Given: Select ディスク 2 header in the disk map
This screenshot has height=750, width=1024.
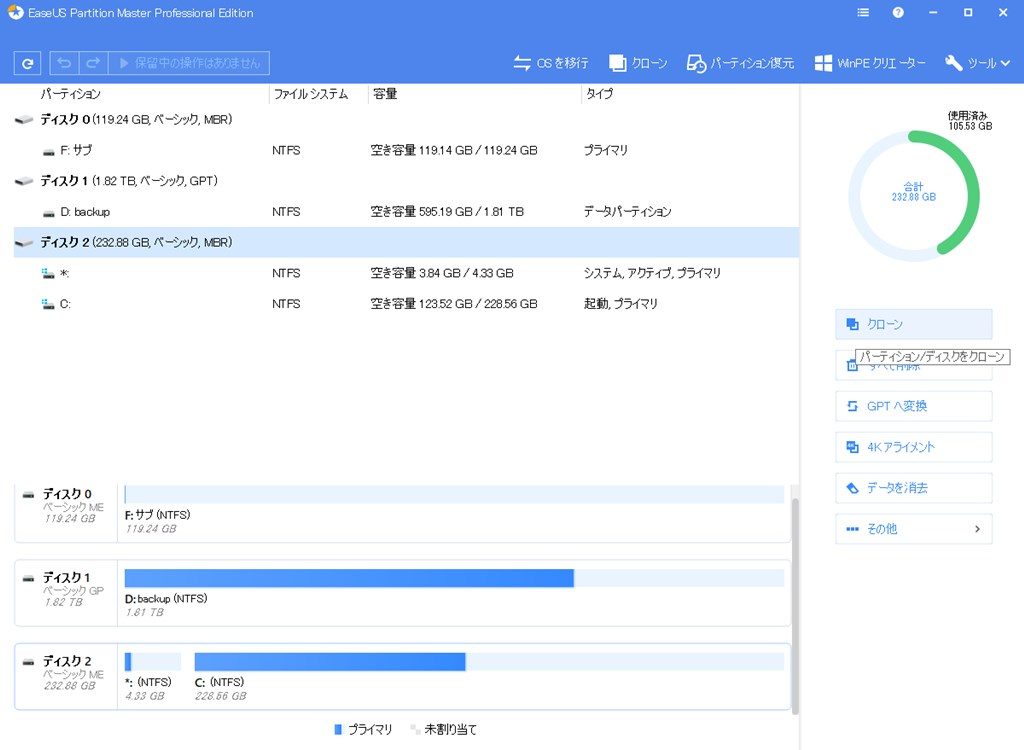Looking at the screenshot, I should pyautogui.click(x=66, y=677).
